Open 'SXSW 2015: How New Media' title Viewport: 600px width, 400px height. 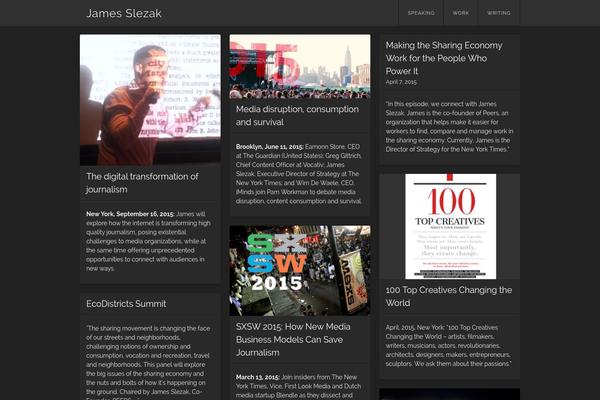pyautogui.click(x=293, y=340)
